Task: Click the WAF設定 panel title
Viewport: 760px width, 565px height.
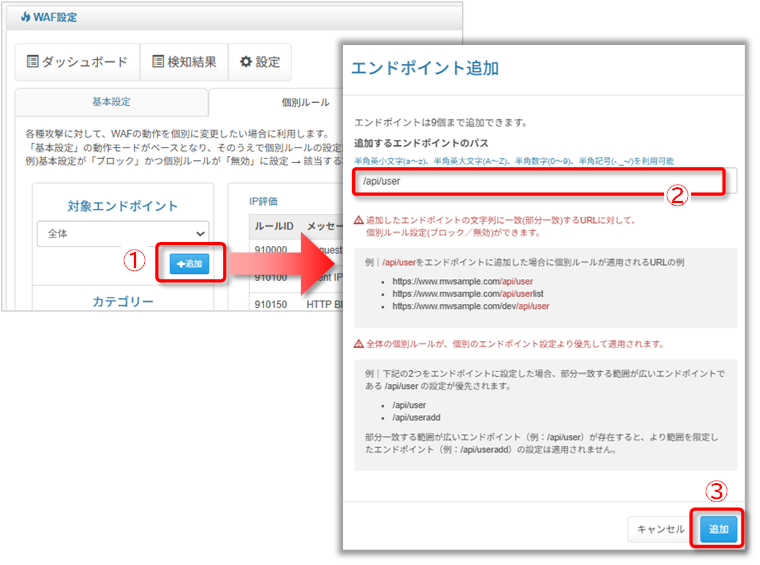Action: click(x=55, y=17)
